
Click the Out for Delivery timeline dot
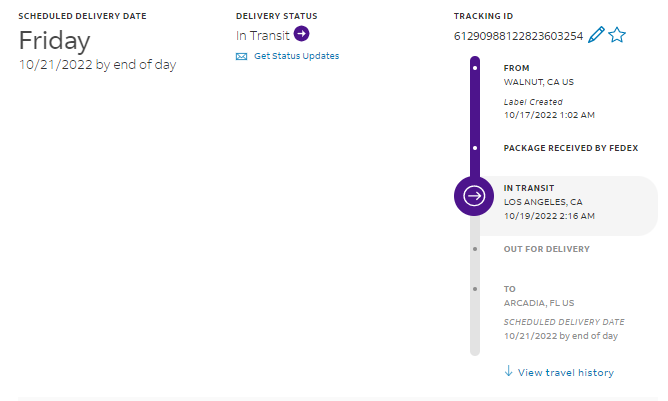tap(475, 249)
